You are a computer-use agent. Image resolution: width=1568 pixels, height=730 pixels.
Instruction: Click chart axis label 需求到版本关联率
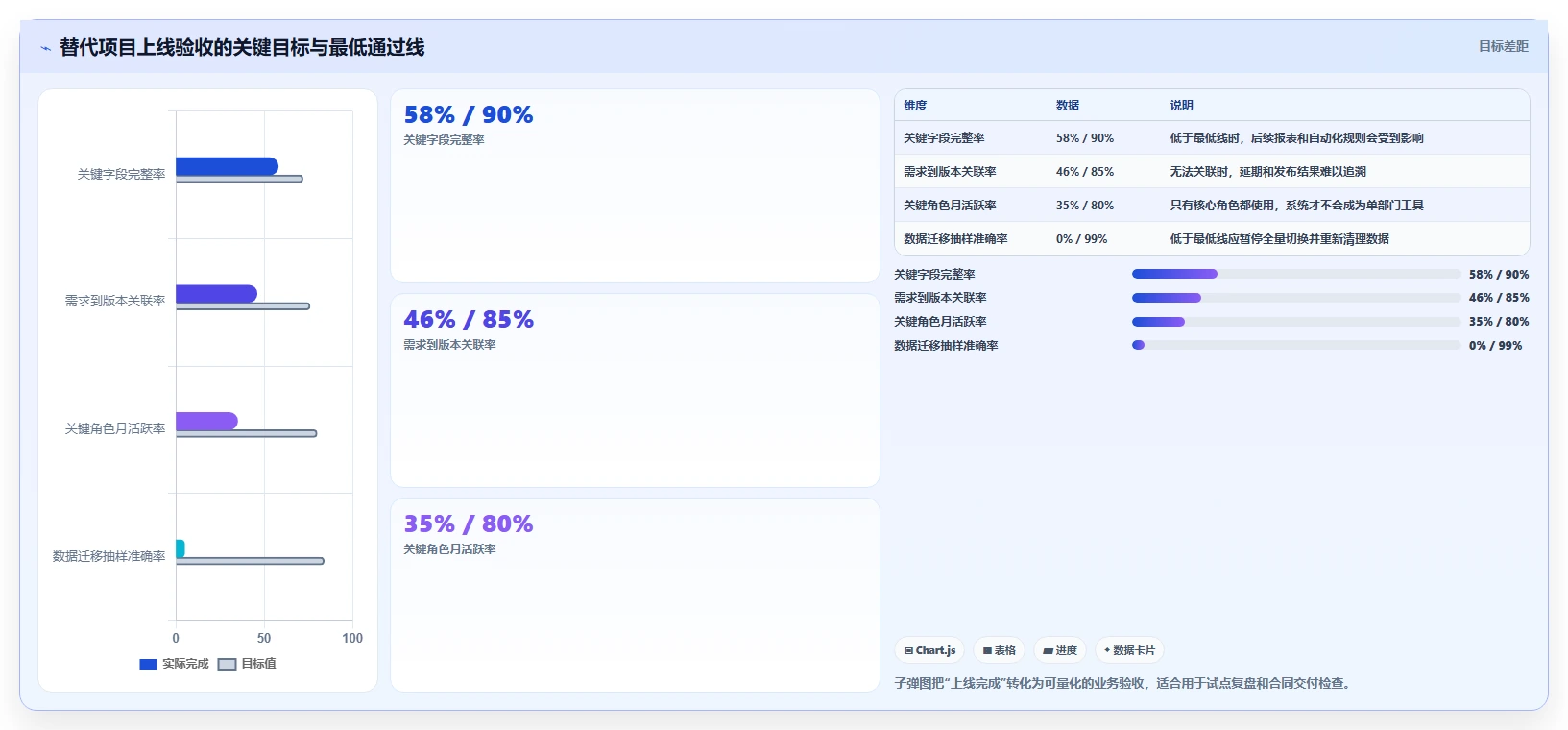(x=115, y=301)
